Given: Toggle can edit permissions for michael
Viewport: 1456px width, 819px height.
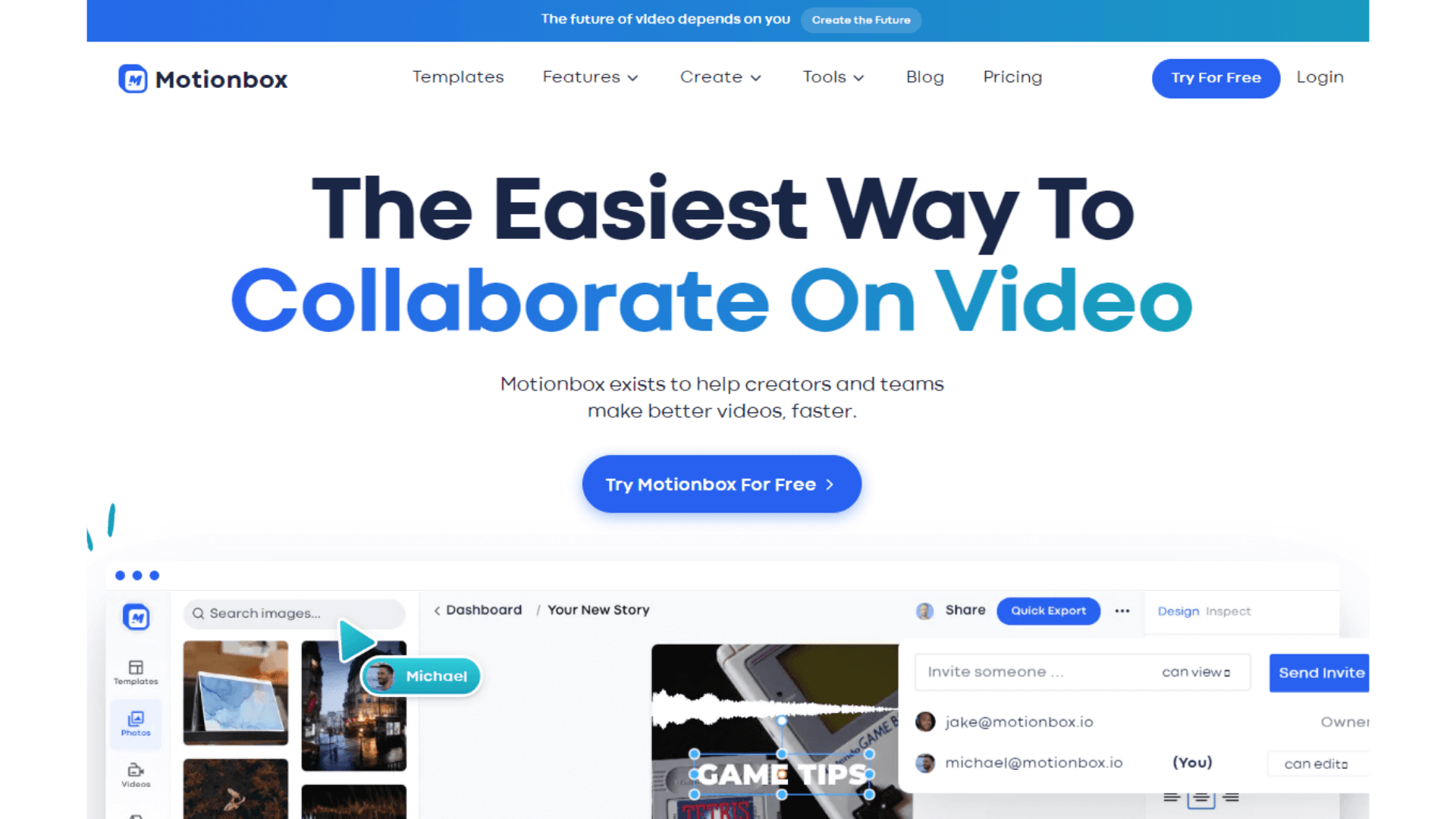Looking at the screenshot, I should coord(1316,762).
